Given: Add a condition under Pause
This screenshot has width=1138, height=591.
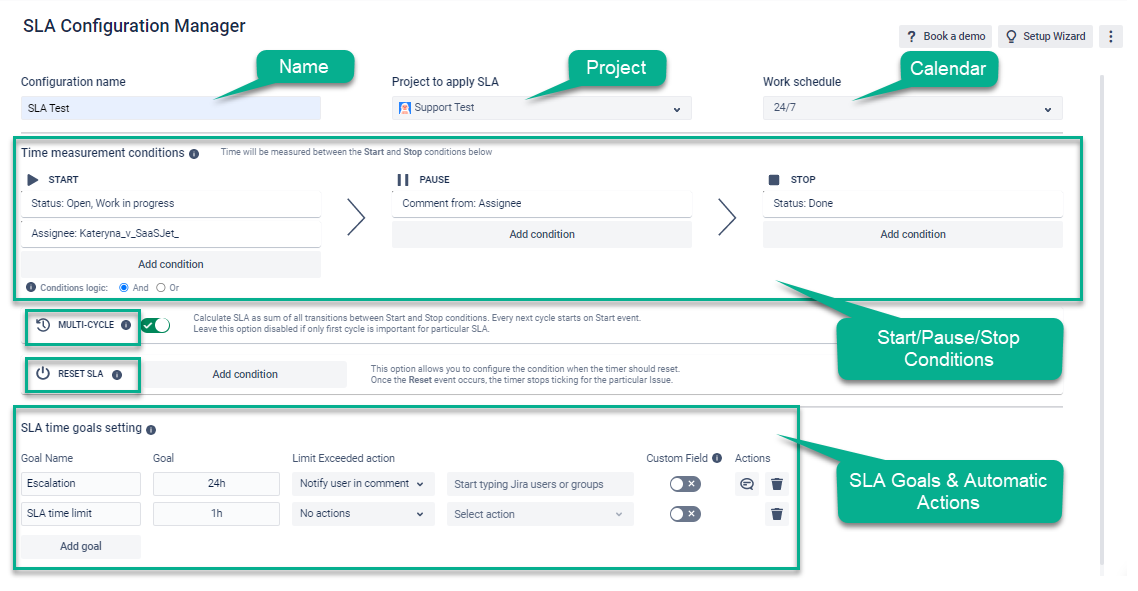Looking at the screenshot, I should coord(541,233).
